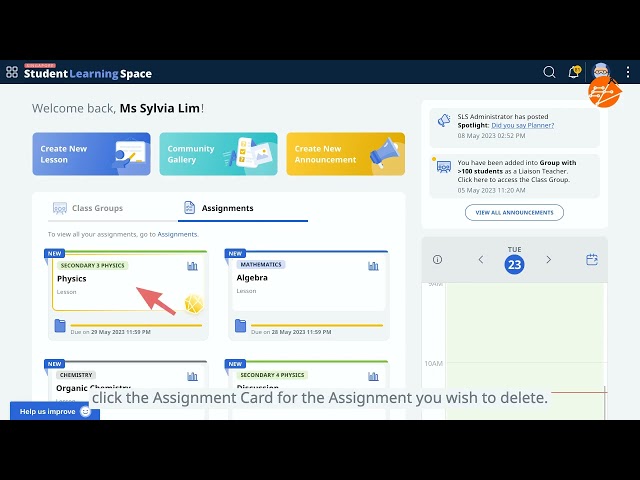
Task: Open the Group with >100 students notification
Action: click(514, 176)
